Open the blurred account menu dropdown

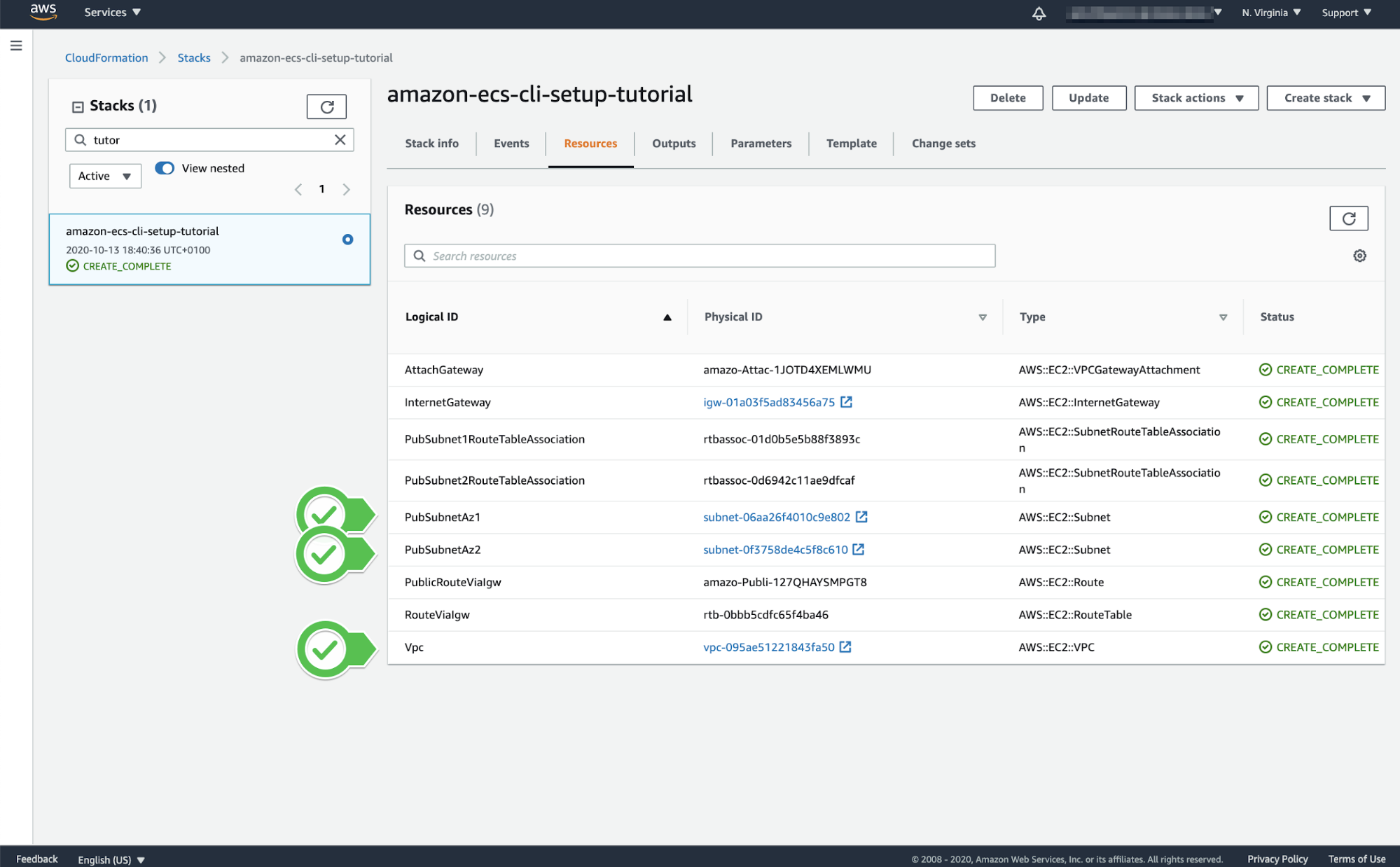click(1144, 13)
